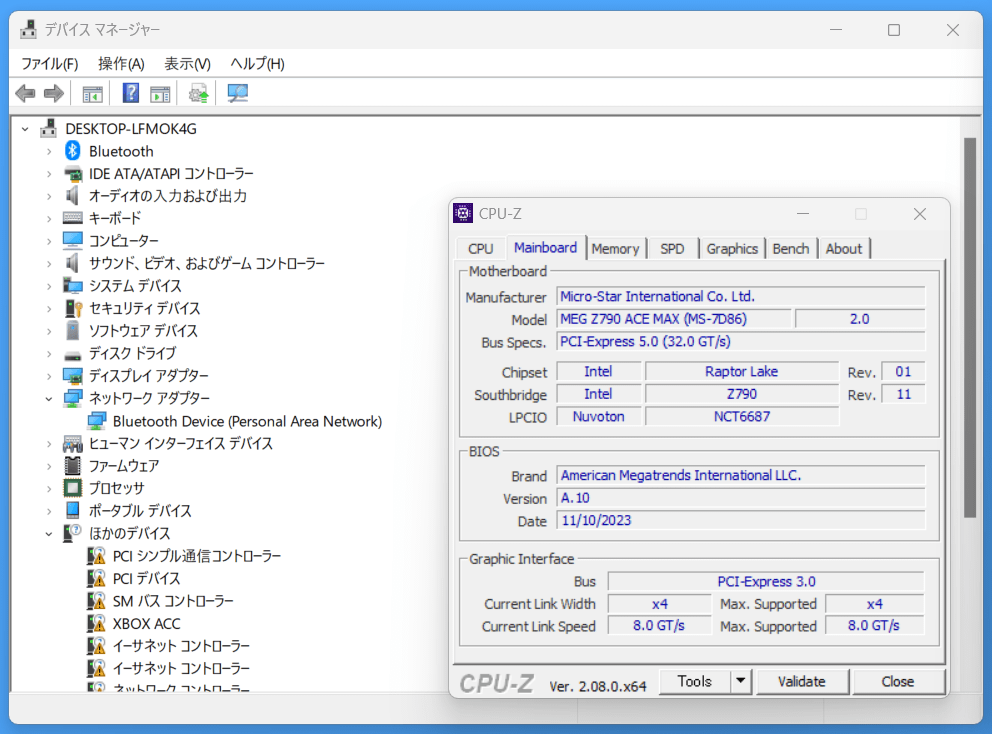Viewport: 992px width, 734px height.
Task: Expand the Bluetooth category arrow
Action: (x=49, y=151)
